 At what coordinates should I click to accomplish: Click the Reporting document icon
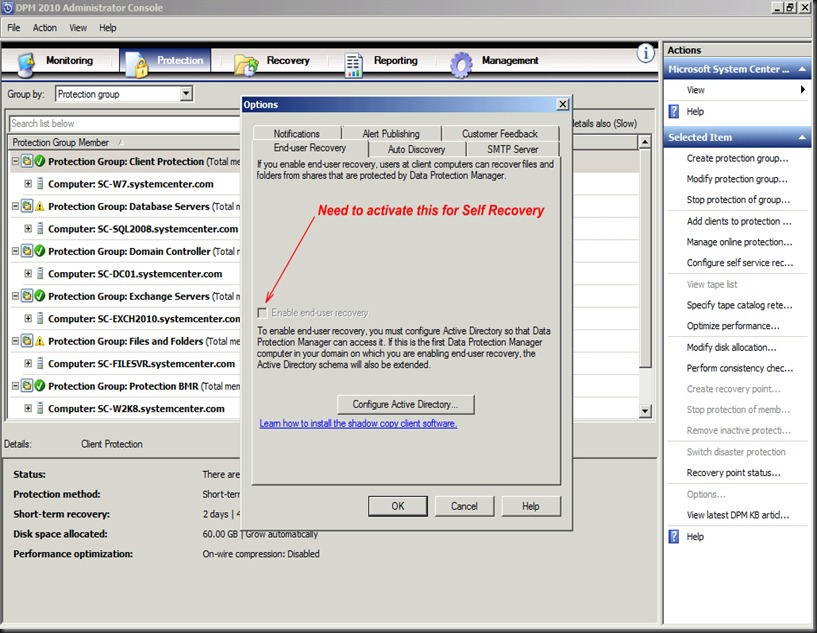(x=354, y=65)
